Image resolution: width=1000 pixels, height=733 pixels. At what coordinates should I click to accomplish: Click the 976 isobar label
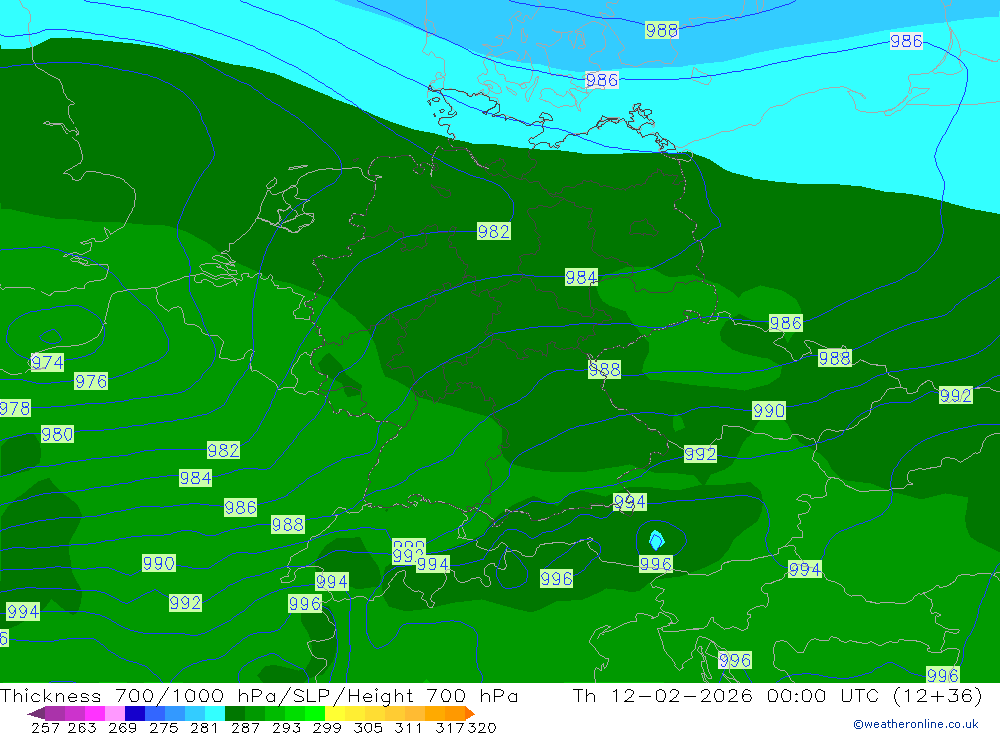91,381
